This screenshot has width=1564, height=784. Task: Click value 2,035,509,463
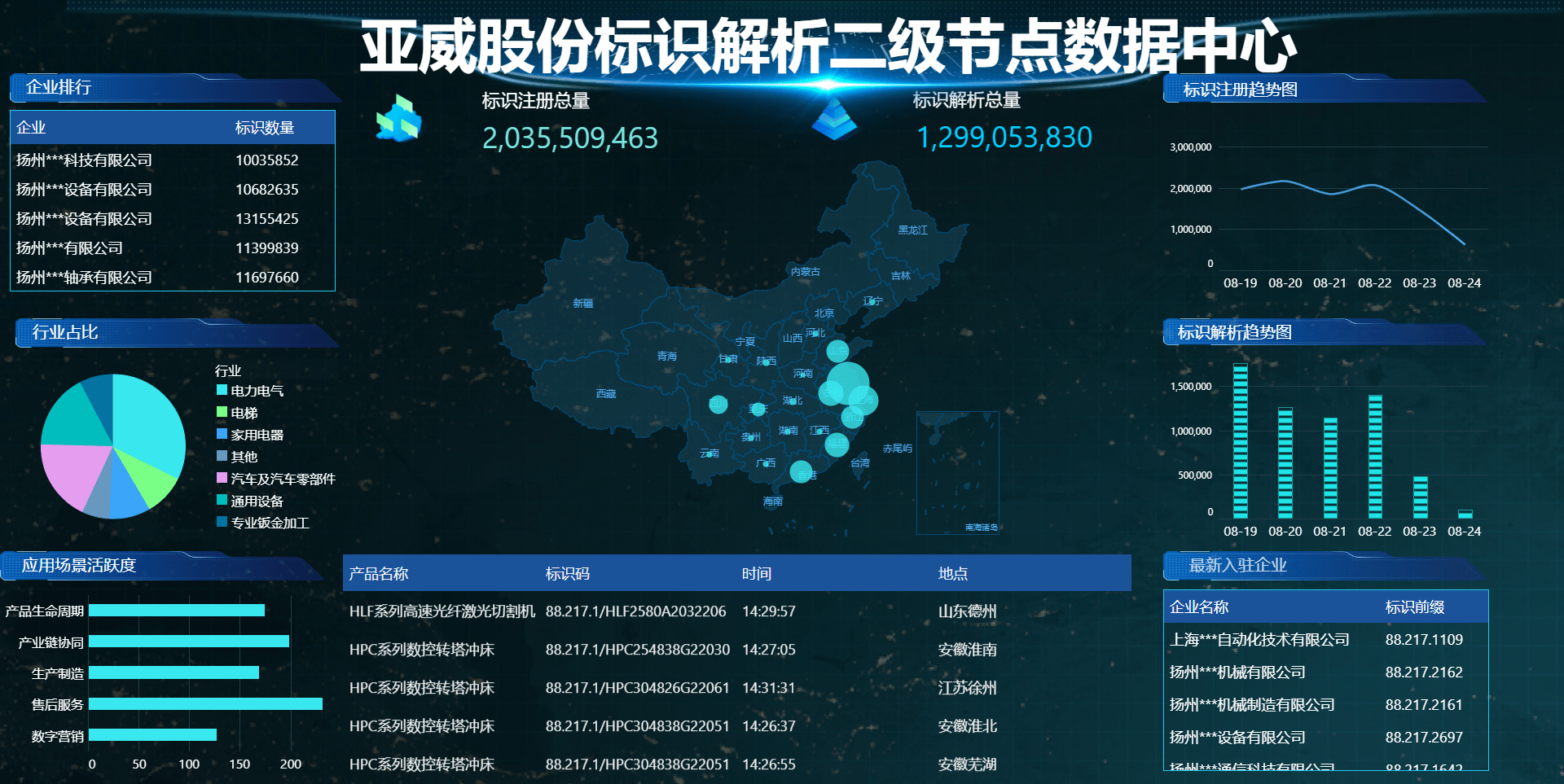pyautogui.click(x=570, y=138)
